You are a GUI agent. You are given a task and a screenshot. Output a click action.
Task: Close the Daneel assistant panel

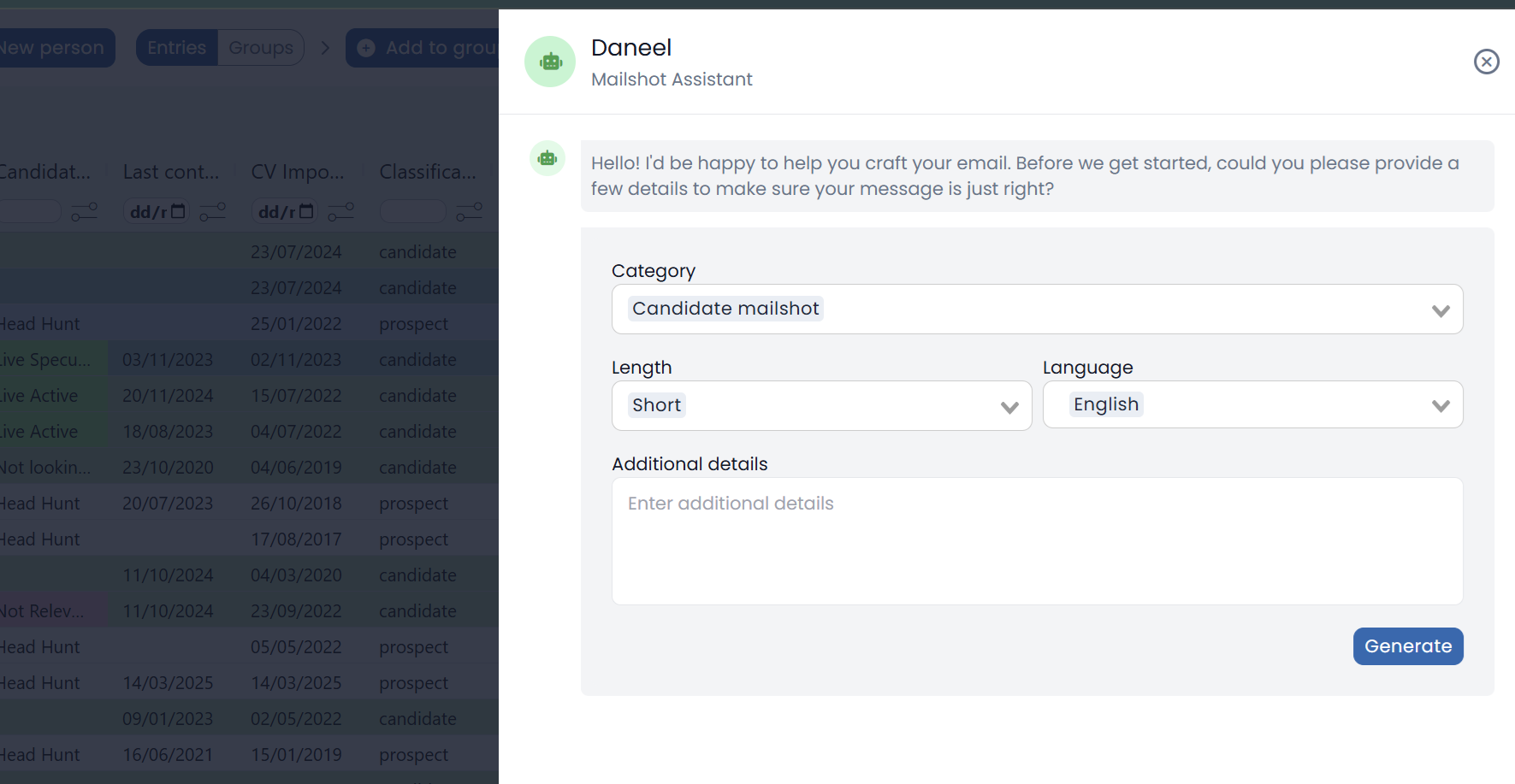1486,62
